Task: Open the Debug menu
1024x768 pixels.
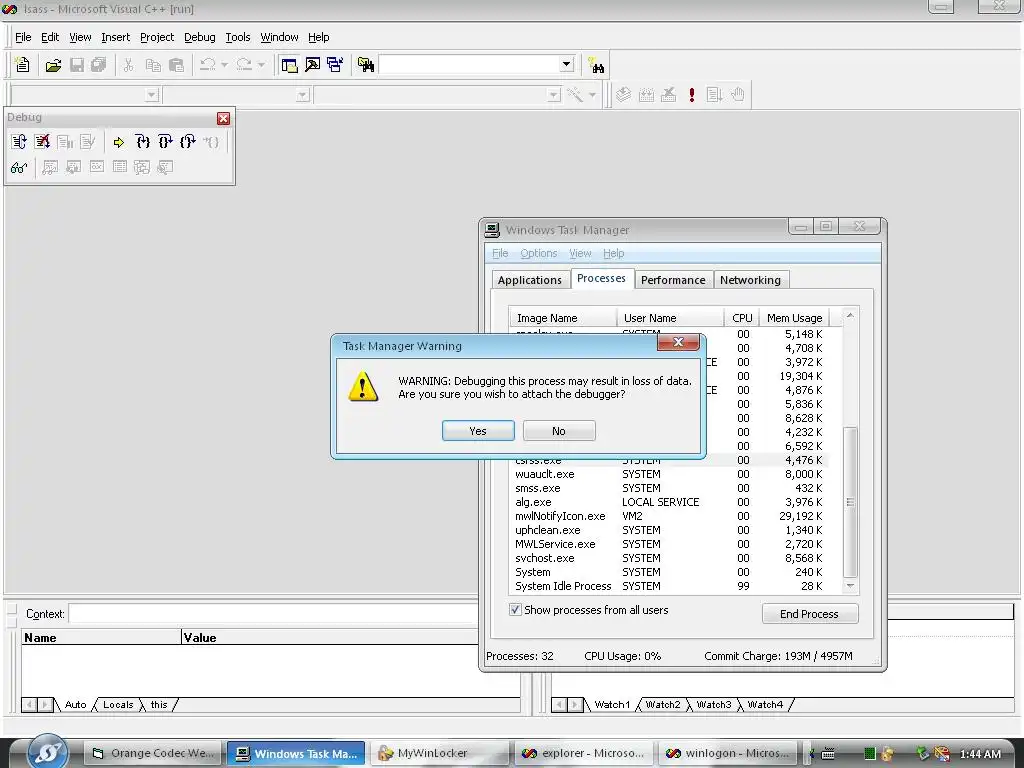Action: [x=199, y=37]
